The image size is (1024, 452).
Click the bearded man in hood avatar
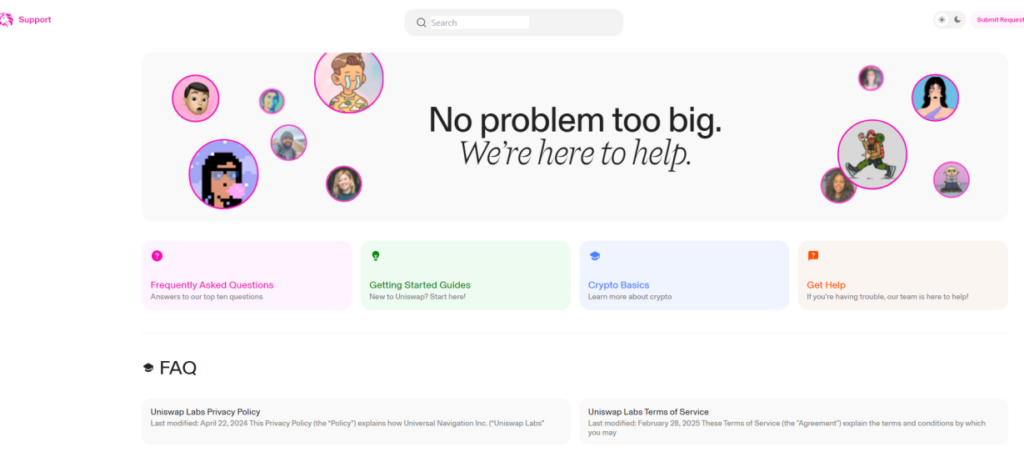point(289,142)
